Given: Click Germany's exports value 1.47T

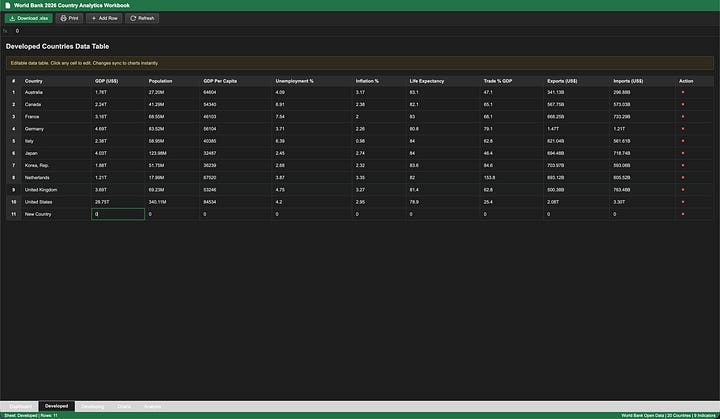Looking at the screenshot, I should coord(576,129).
